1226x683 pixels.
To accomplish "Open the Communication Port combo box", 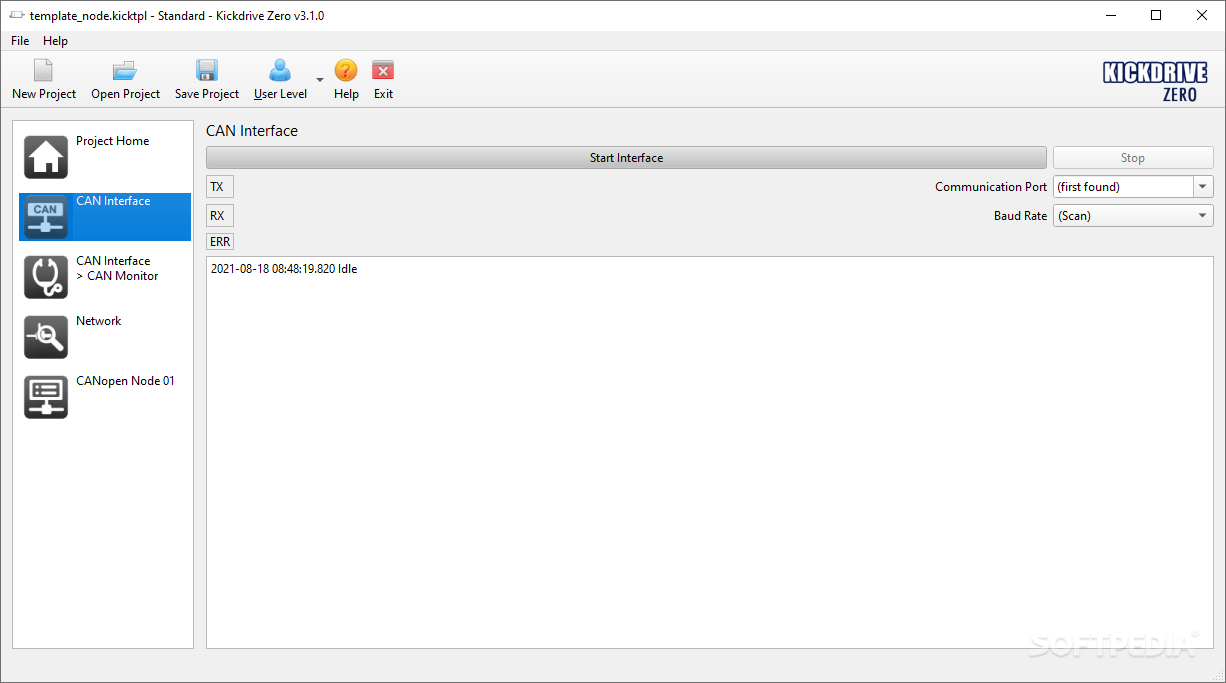I will (x=1133, y=187).
